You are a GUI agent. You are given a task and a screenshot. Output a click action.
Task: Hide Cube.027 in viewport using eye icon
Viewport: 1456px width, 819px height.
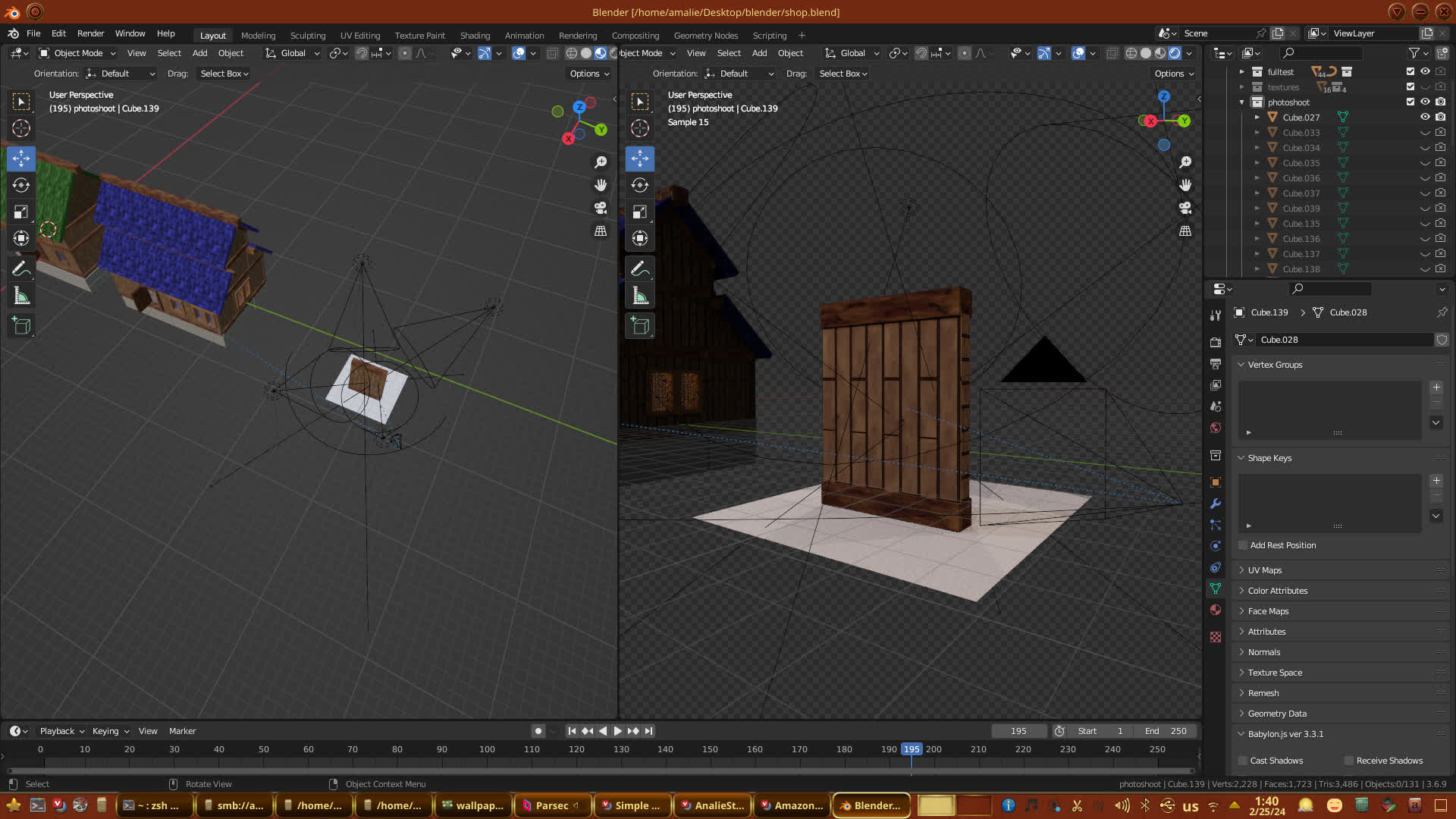(1425, 117)
